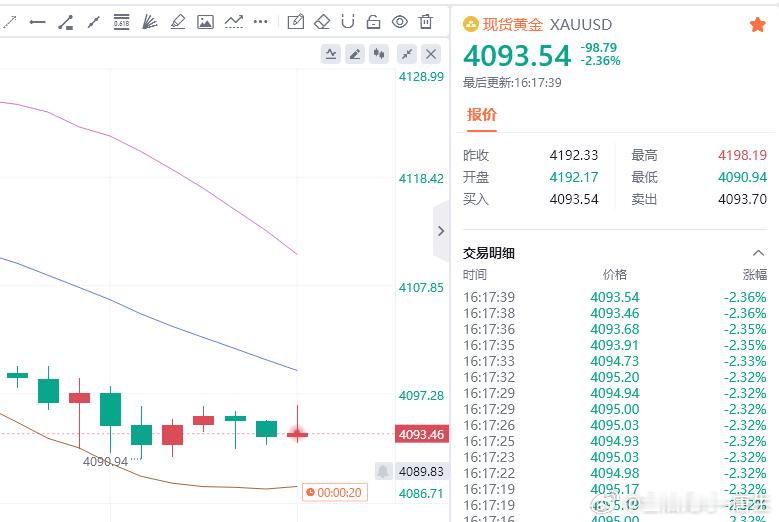Select the arrow line drawing tool

[9, 22]
